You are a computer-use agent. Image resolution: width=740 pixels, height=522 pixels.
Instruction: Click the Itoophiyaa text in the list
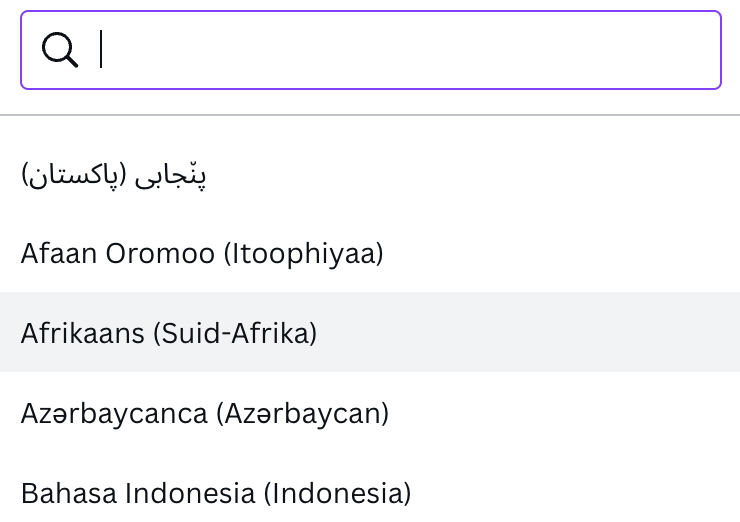click(x=303, y=253)
